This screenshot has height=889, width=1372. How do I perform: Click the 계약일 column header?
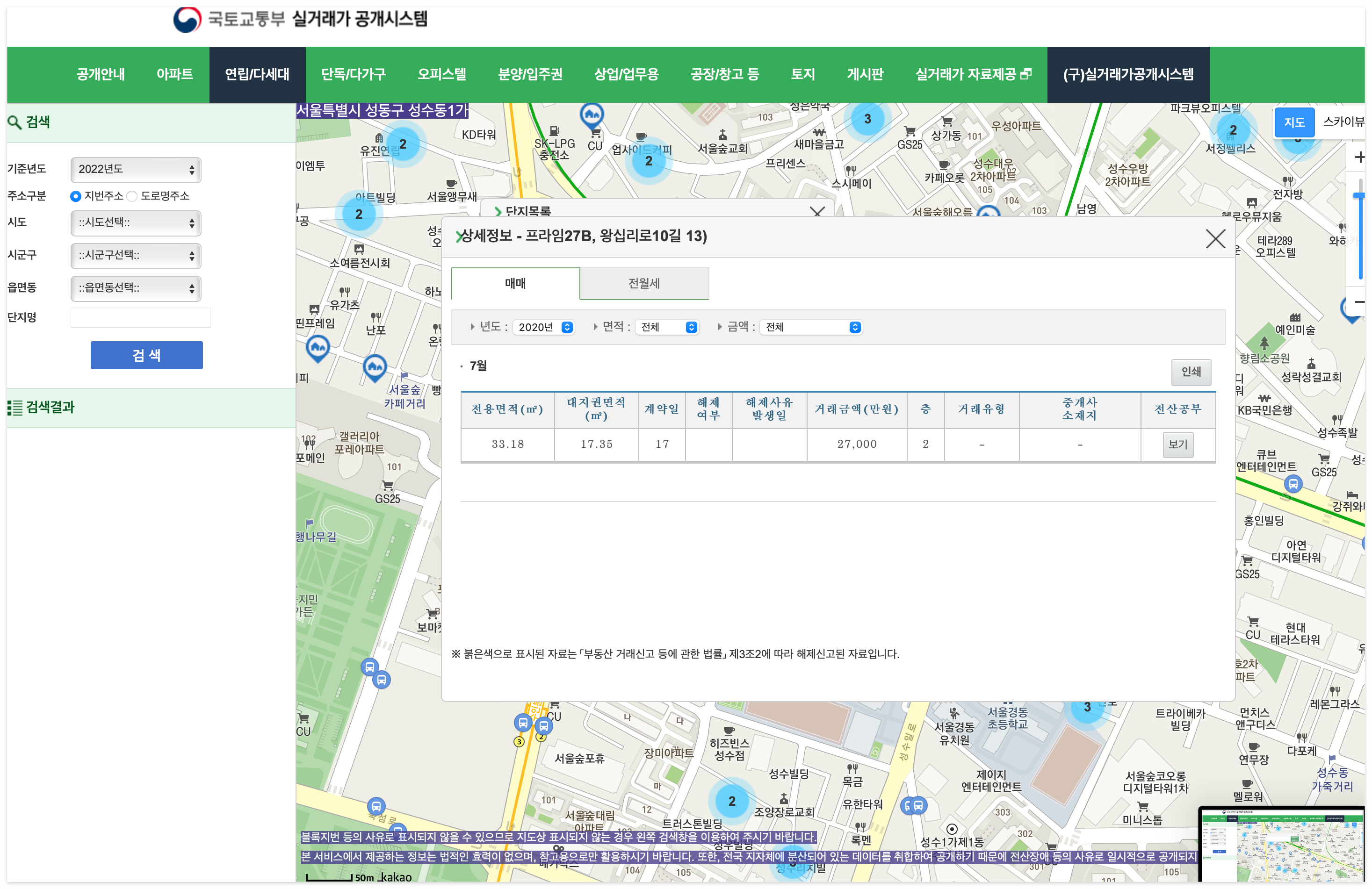pyautogui.click(x=662, y=409)
